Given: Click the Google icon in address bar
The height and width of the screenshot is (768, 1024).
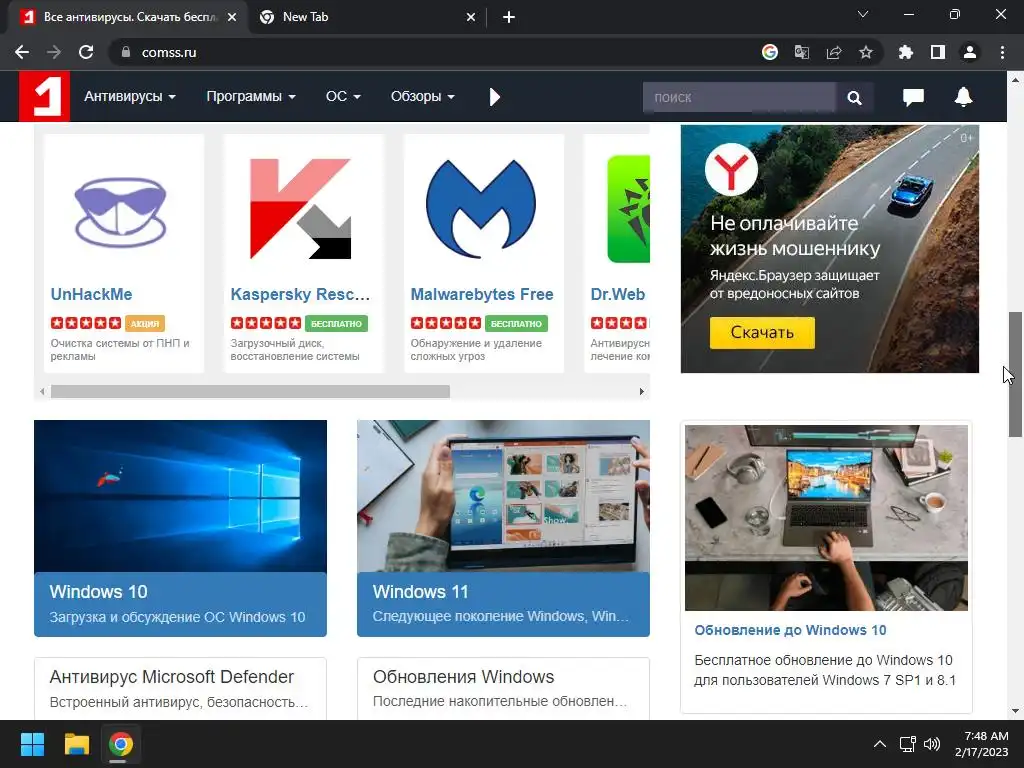Looking at the screenshot, I should (x=770, y=52).
